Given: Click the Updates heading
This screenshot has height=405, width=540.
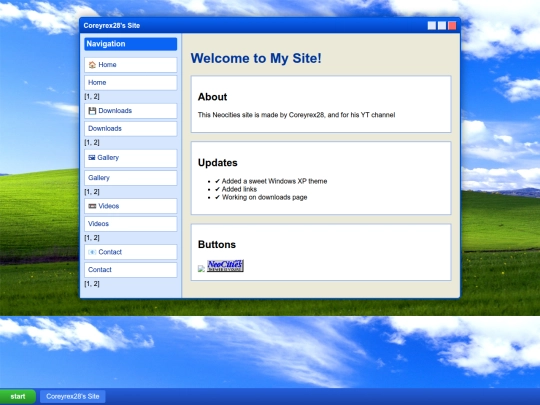Looking at the screenshot, I should pos(218,163).
